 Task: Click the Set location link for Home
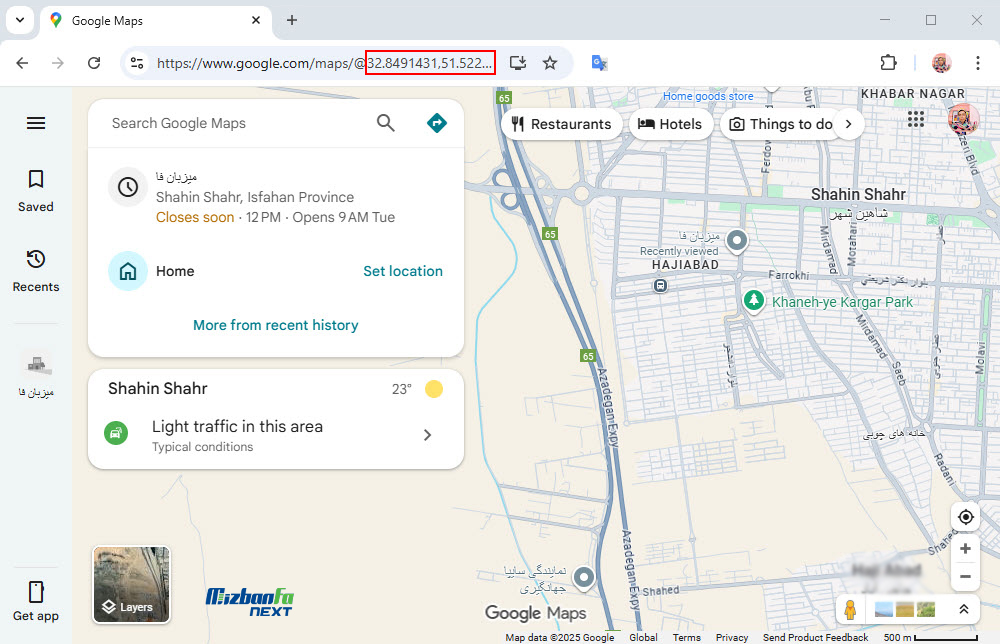pyautogui.click(x=402, y=271)
